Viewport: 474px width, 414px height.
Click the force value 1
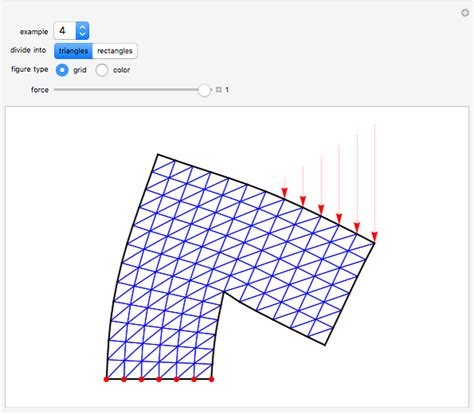click(x=227, y=90)
